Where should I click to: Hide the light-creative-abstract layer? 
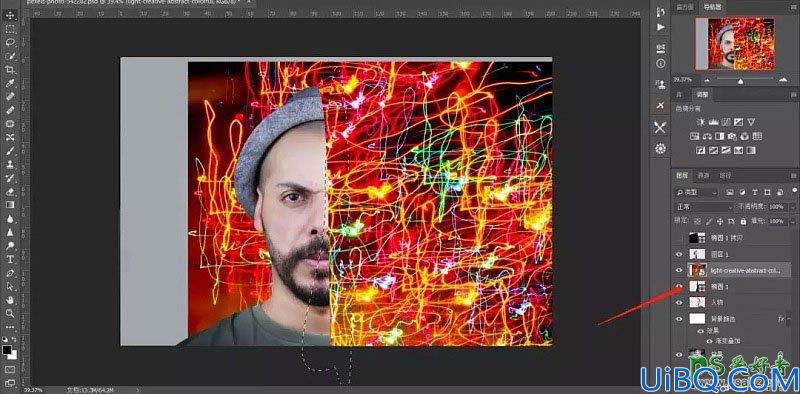pos(679,270)
